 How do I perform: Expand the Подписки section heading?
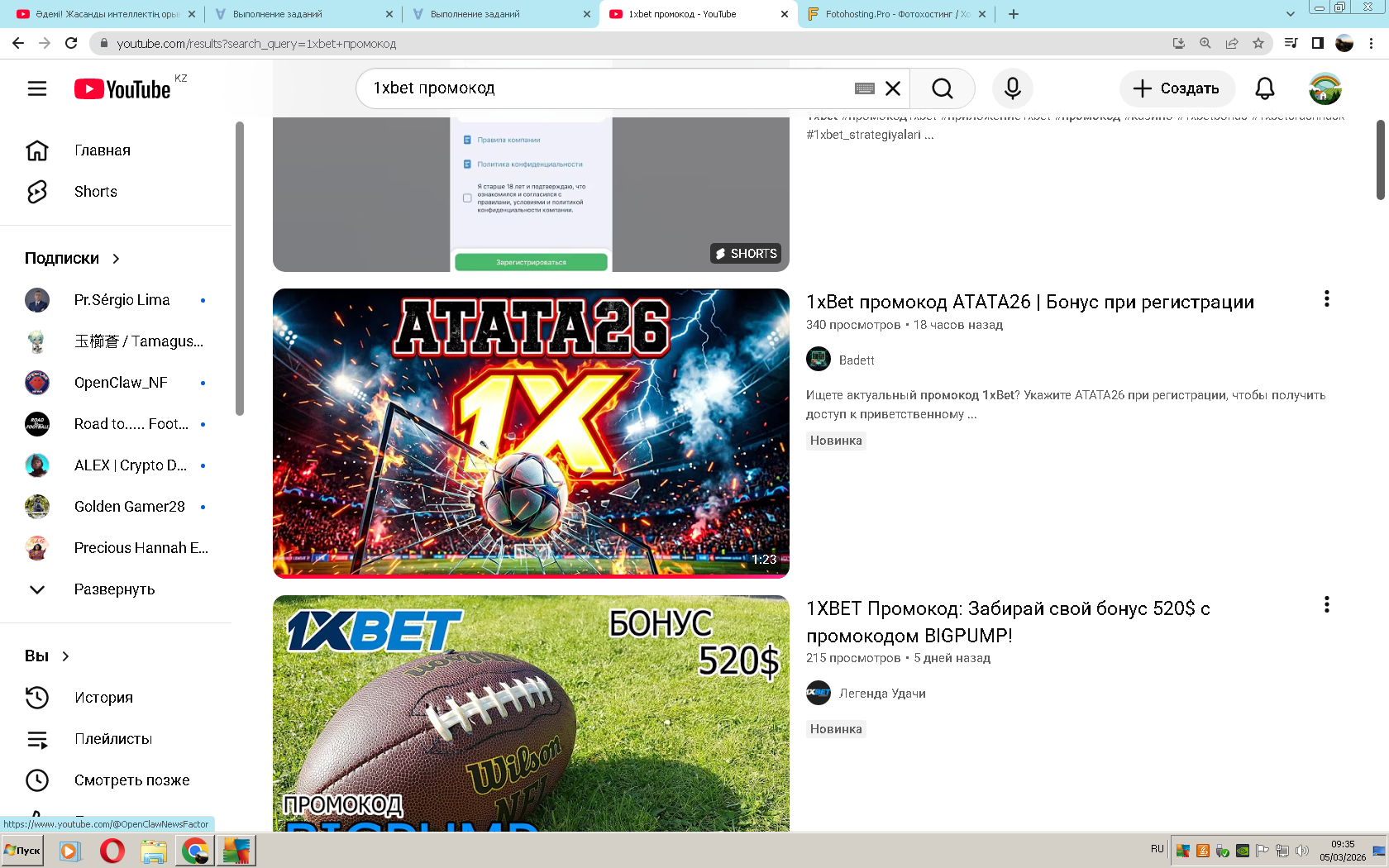(73, 259)
